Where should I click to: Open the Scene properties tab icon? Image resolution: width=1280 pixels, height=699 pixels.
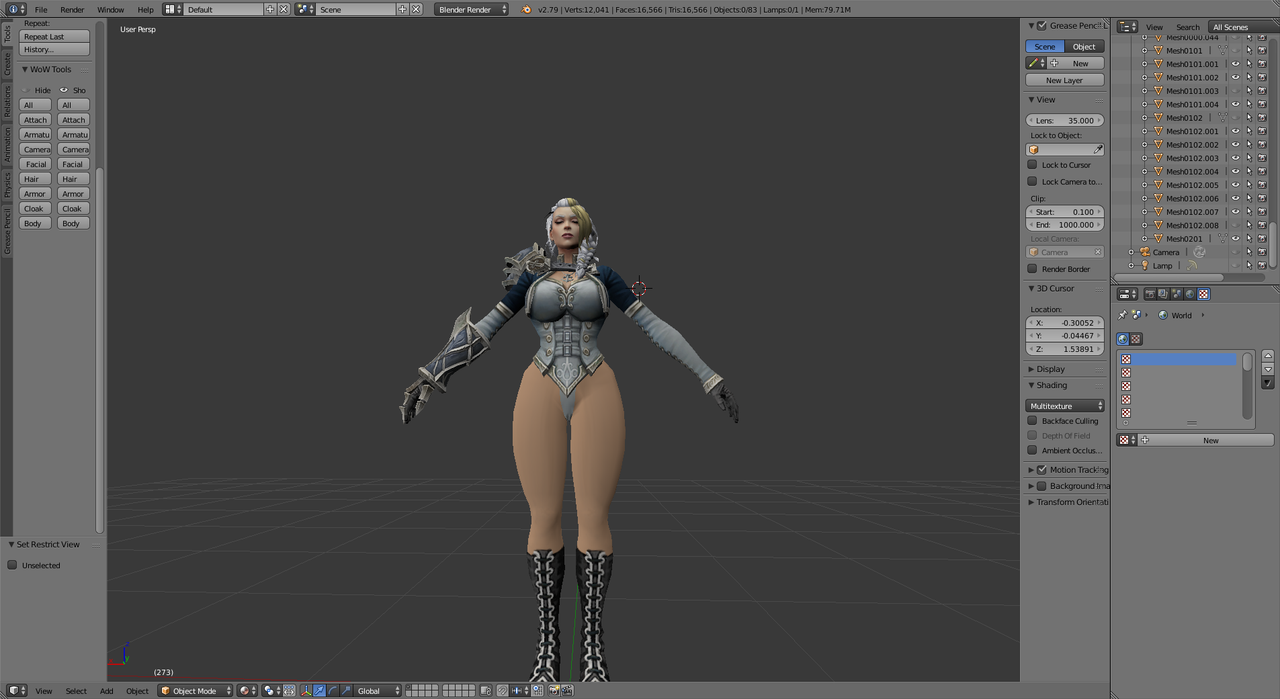click(1177, 294)
